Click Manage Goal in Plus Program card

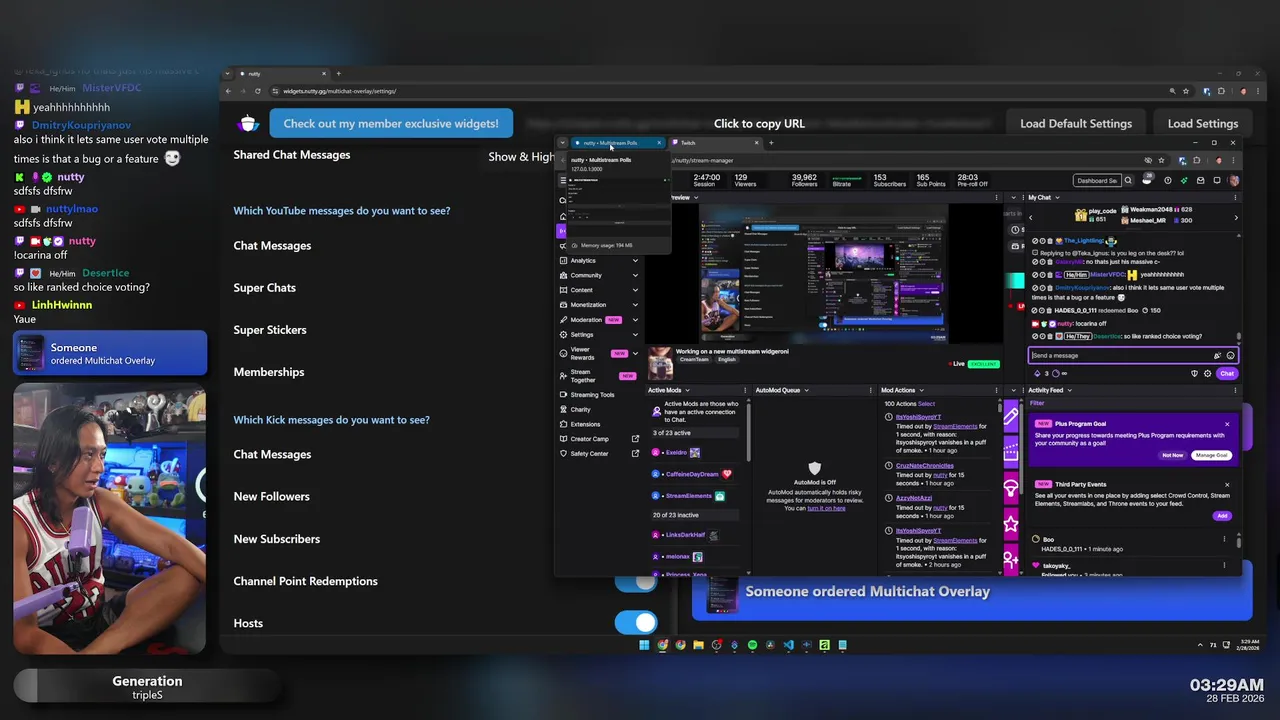pyautogui.click(x=1211, y=455)
